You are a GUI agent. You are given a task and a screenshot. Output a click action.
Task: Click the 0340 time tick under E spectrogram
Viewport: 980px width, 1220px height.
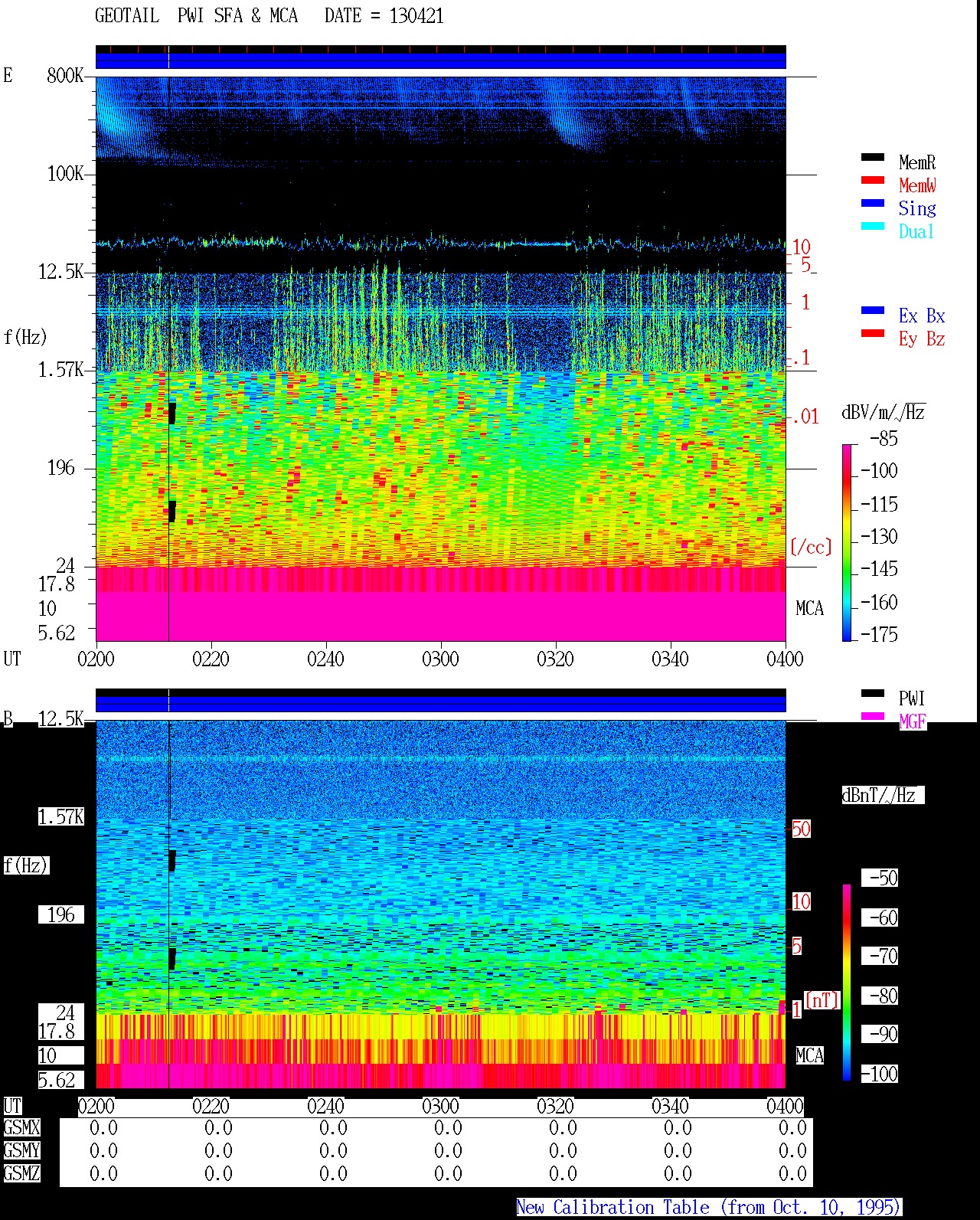[x=670, y=659]
